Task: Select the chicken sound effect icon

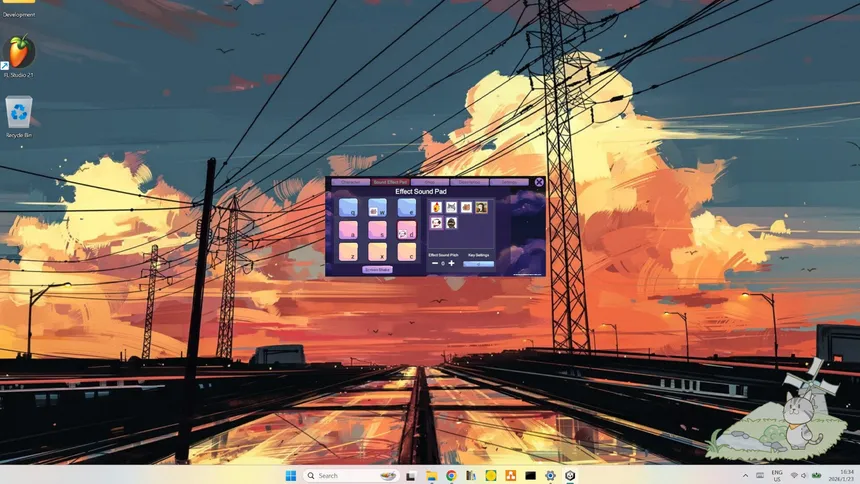Action: point(436,207)
